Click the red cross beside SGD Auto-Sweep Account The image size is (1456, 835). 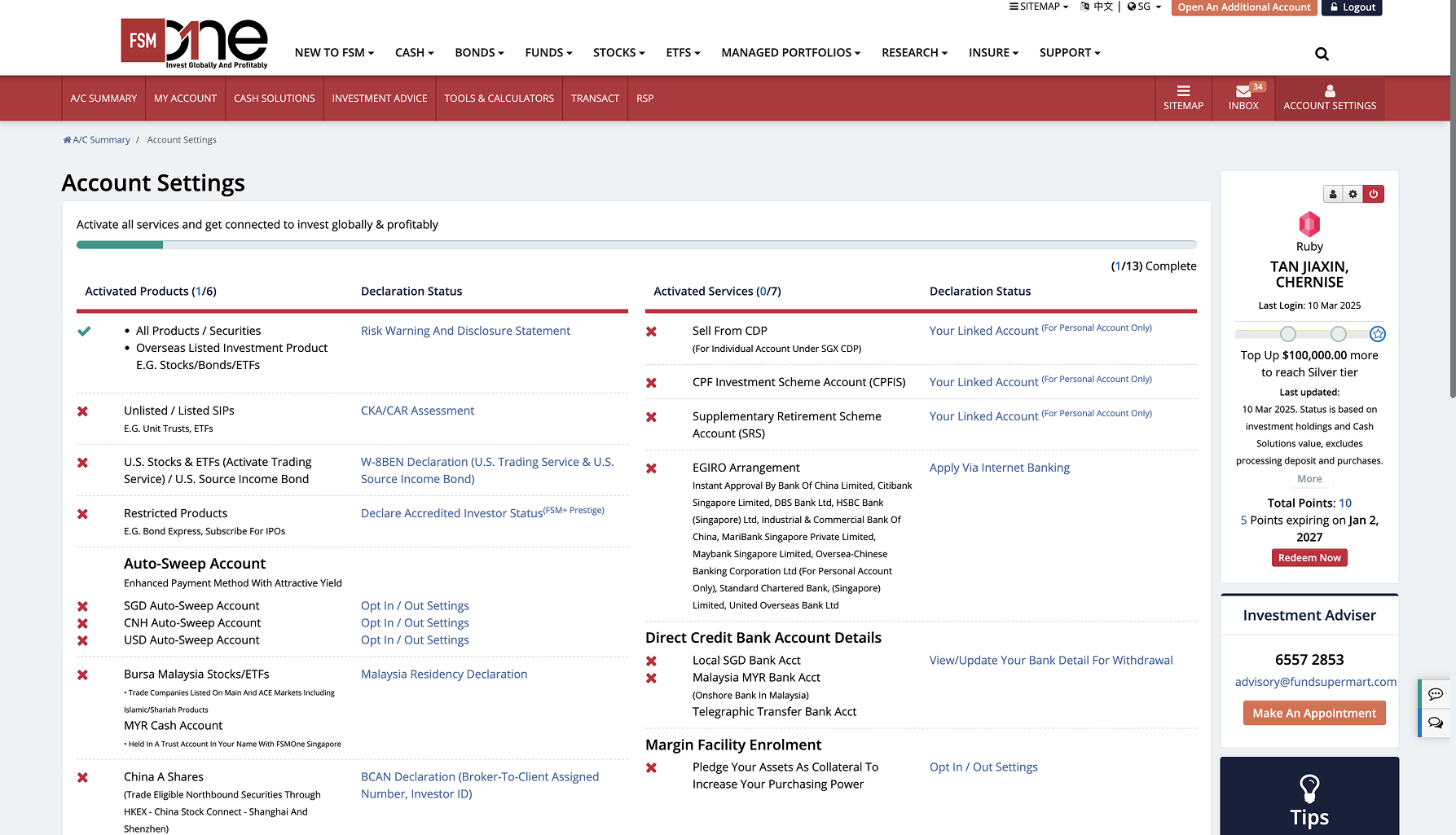point(82,606)
